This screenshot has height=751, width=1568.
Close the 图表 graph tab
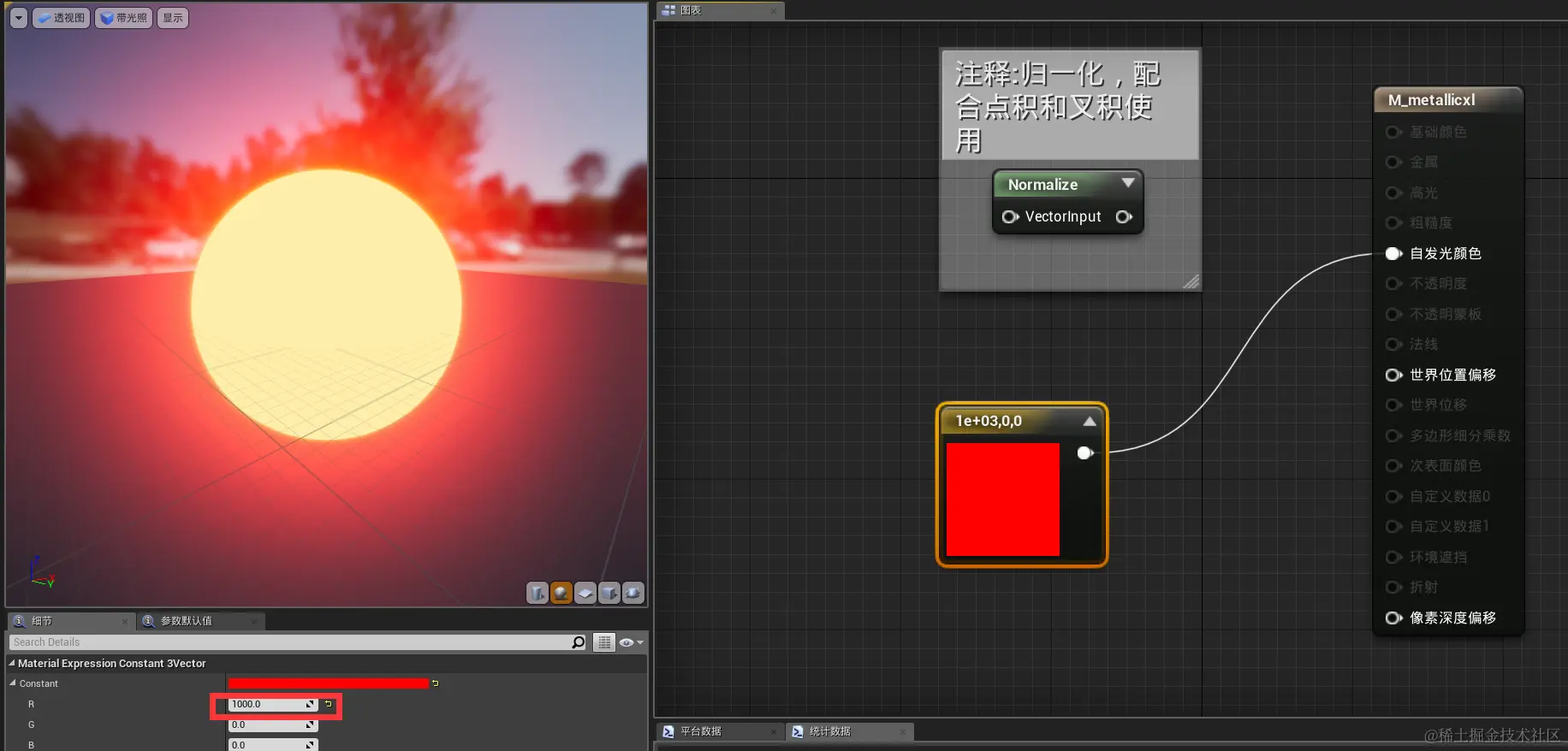(774, 11)
